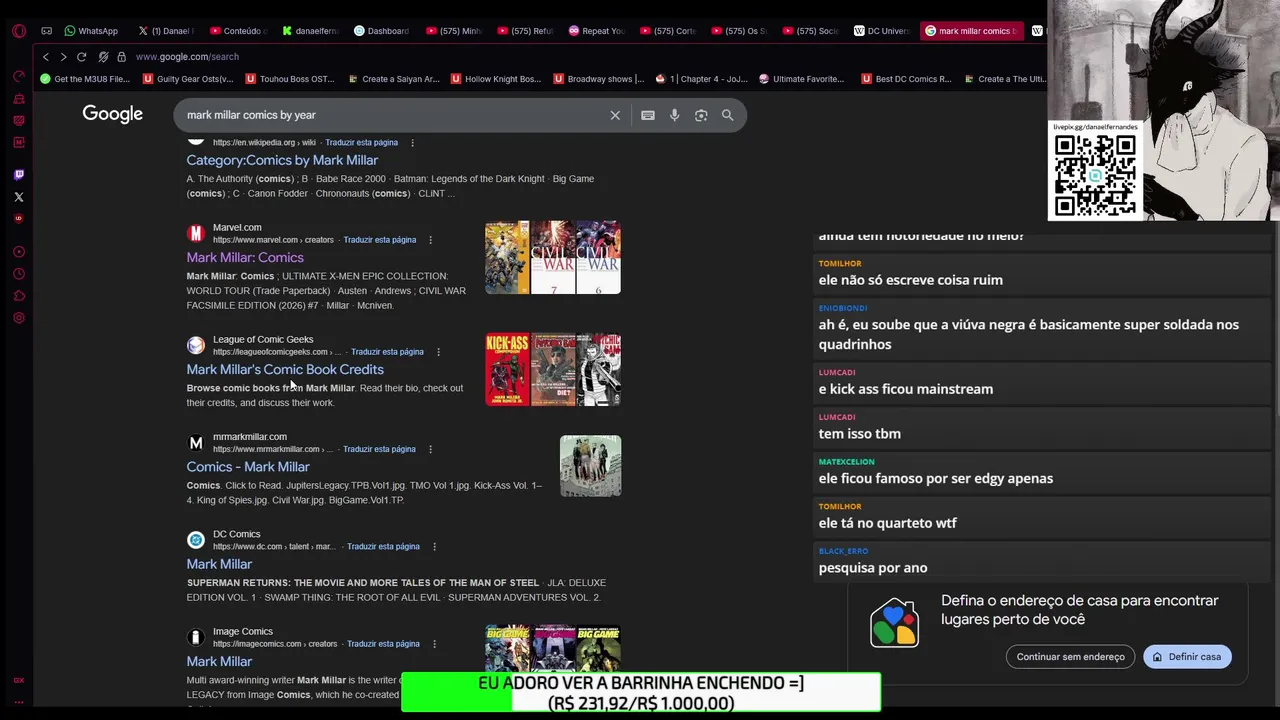Switch to the Dashboard tab
Image resolution: width=1280 pixels, height=720 pixels.
click(x=381, y=31)
